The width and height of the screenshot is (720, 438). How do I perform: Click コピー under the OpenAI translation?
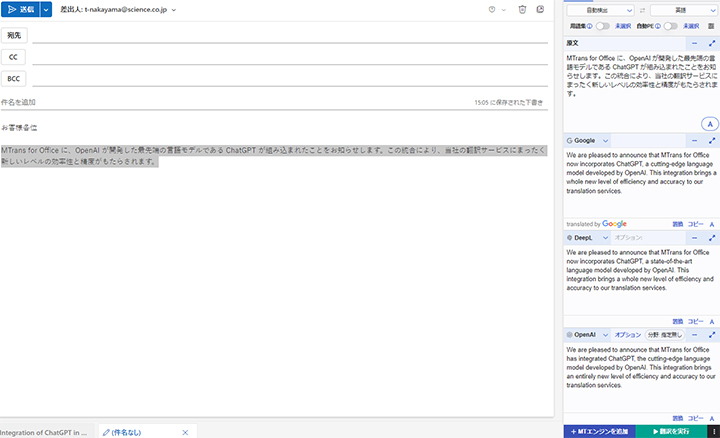[x=695, y=418]
